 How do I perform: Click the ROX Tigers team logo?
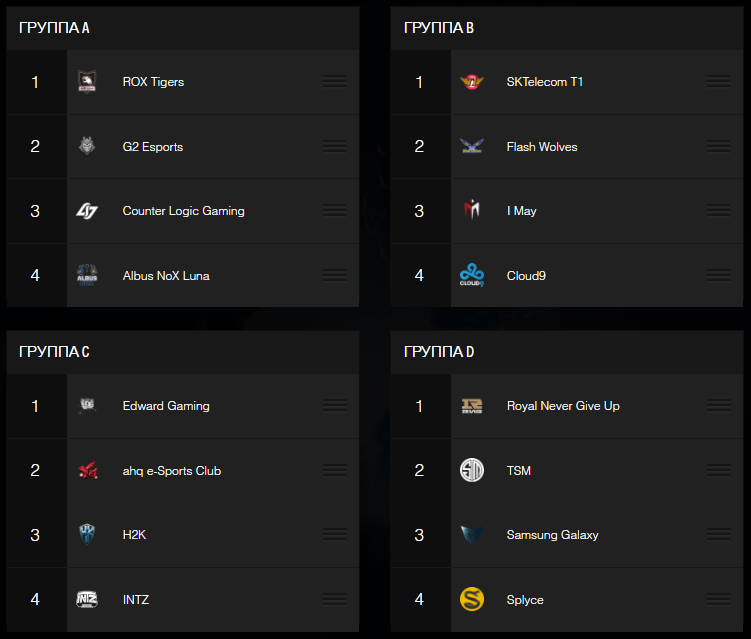(x=87, y=82)
